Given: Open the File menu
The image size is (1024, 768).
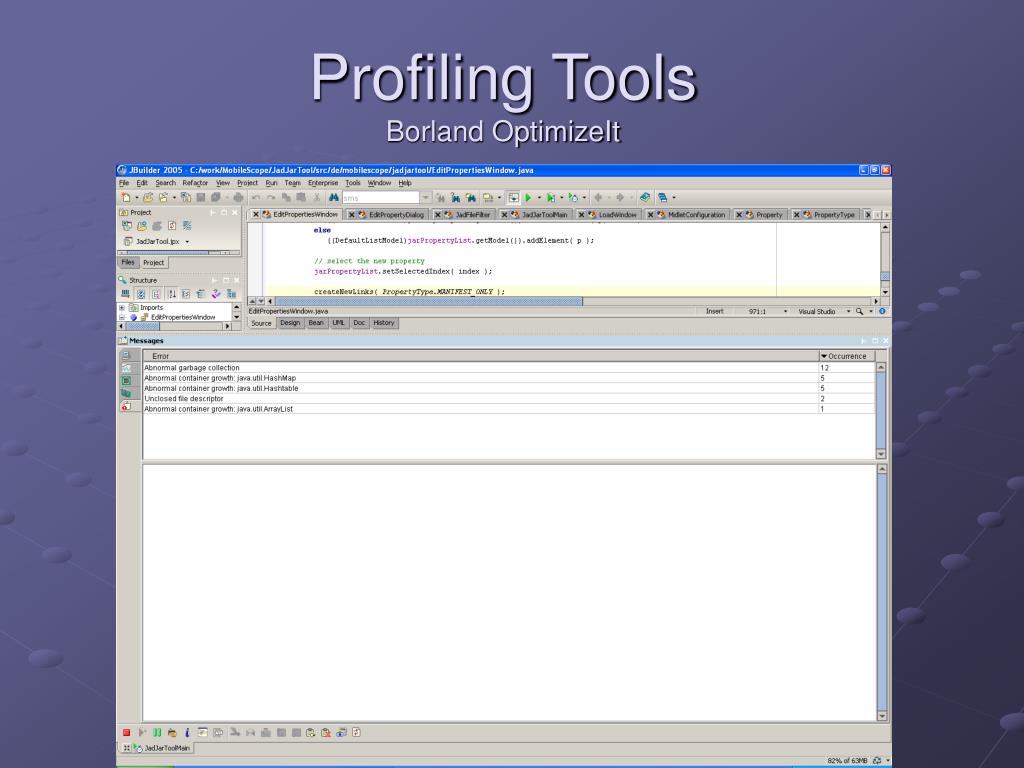Looking at the screenshot, I should point(124,183).
